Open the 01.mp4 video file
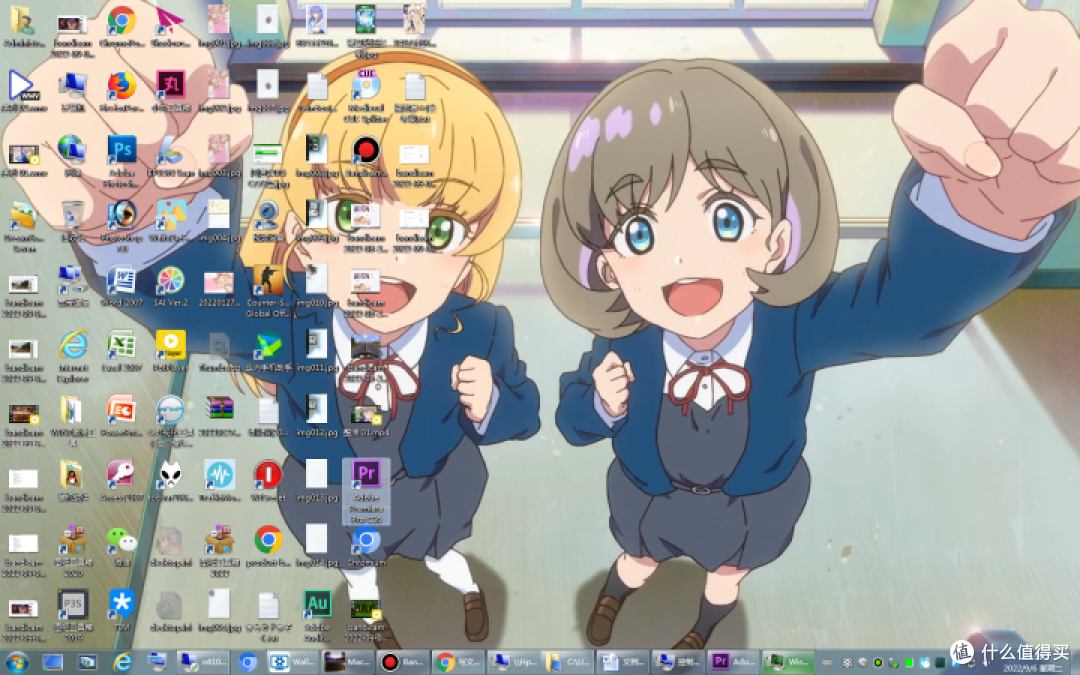 [366, 419]
